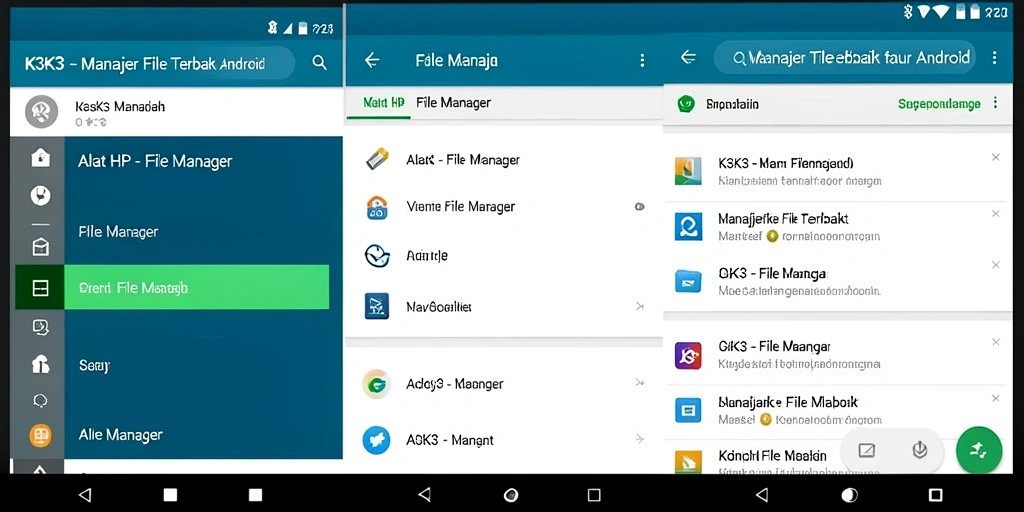Open Manajjerke File Terbakt search result
Image resolution: width=1024 pixels, height=512 pixels.
click(x=836, y=227)
